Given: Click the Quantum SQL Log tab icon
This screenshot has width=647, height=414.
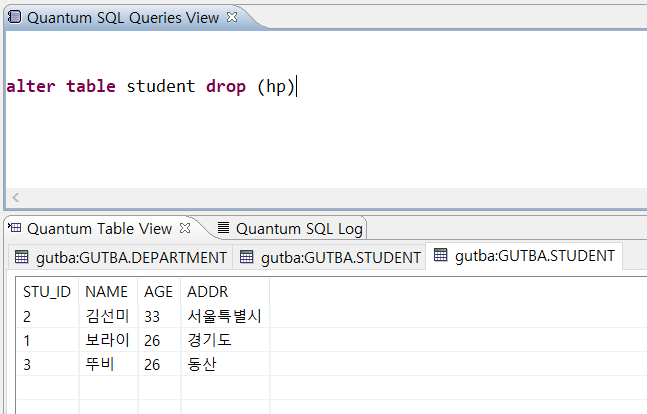Looking at the screenshot, I should click(x=223, y=227).
